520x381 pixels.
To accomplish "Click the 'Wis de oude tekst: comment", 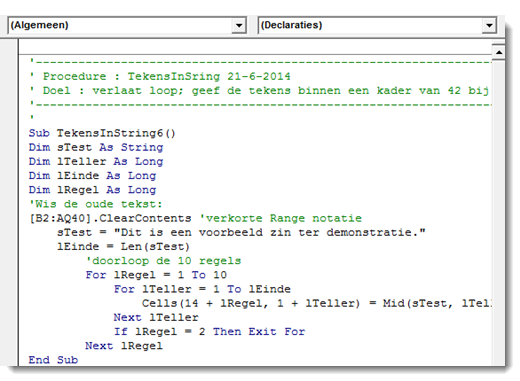I will pos(96,204).
